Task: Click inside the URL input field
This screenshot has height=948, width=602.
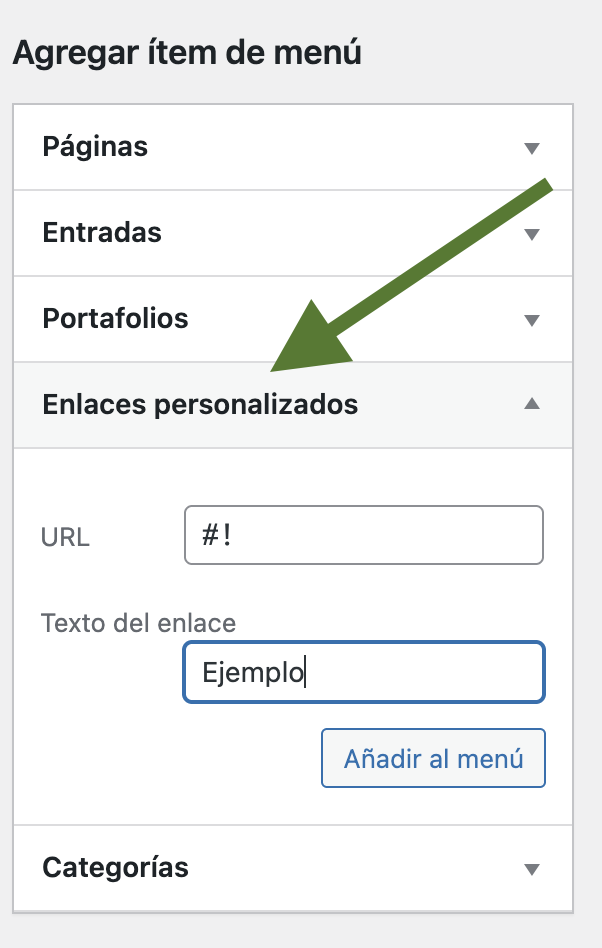Action: pyautogui.click(x=363, y=535)
